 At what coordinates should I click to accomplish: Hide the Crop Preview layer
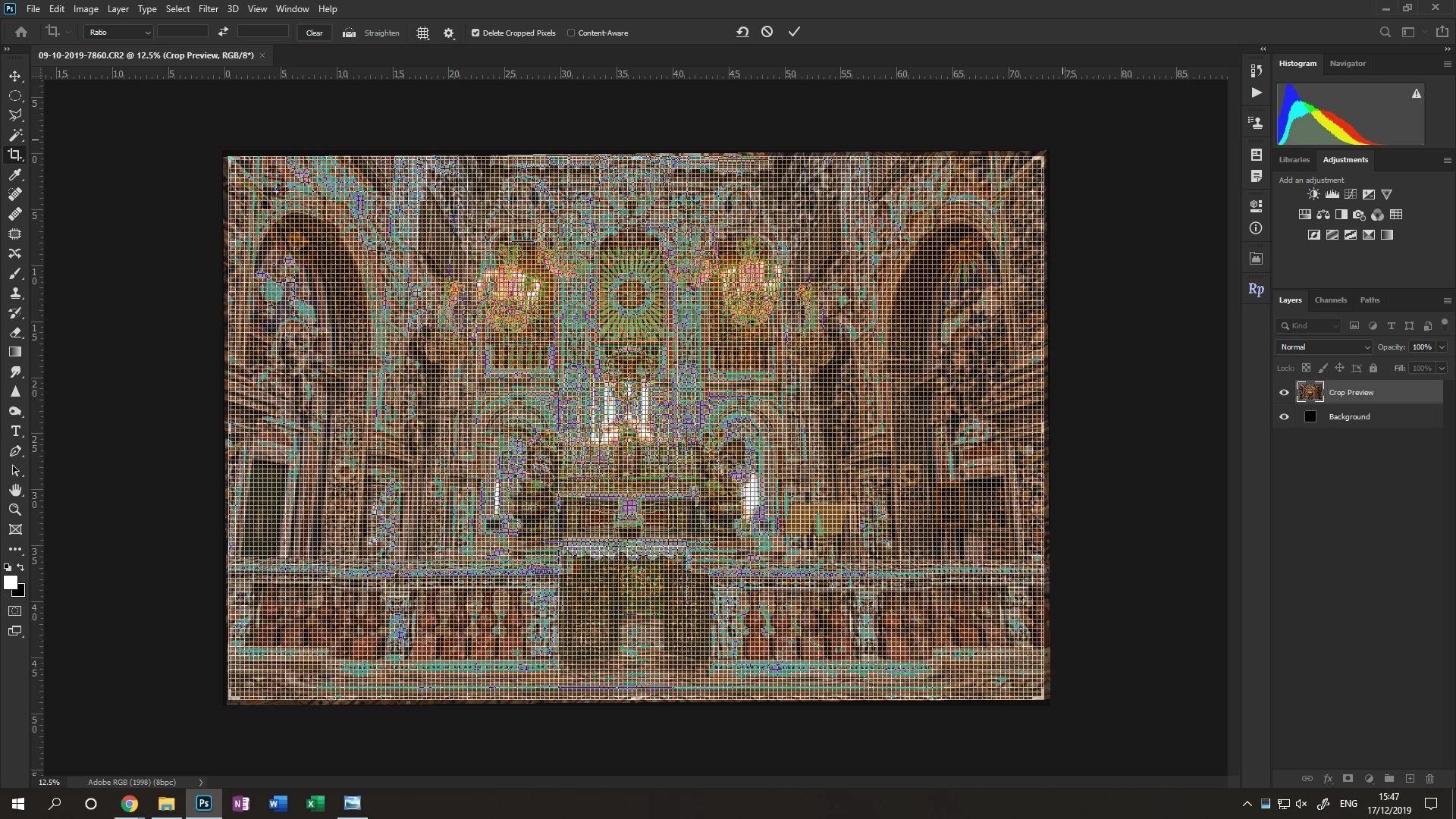(1284, 392)
